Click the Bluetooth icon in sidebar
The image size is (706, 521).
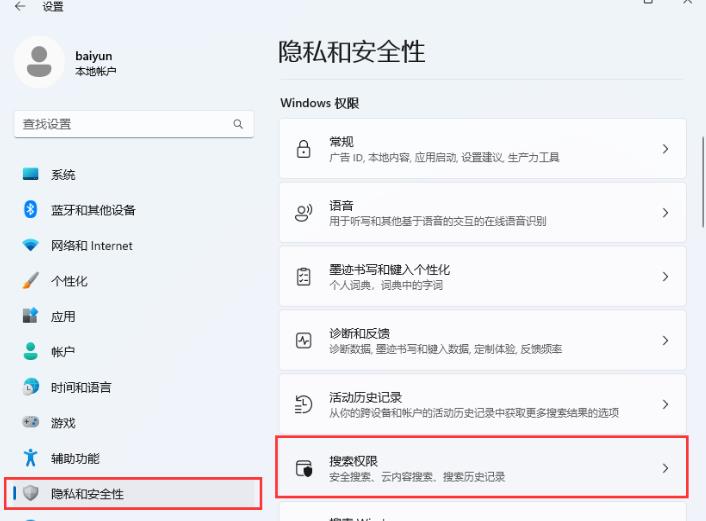31,209
